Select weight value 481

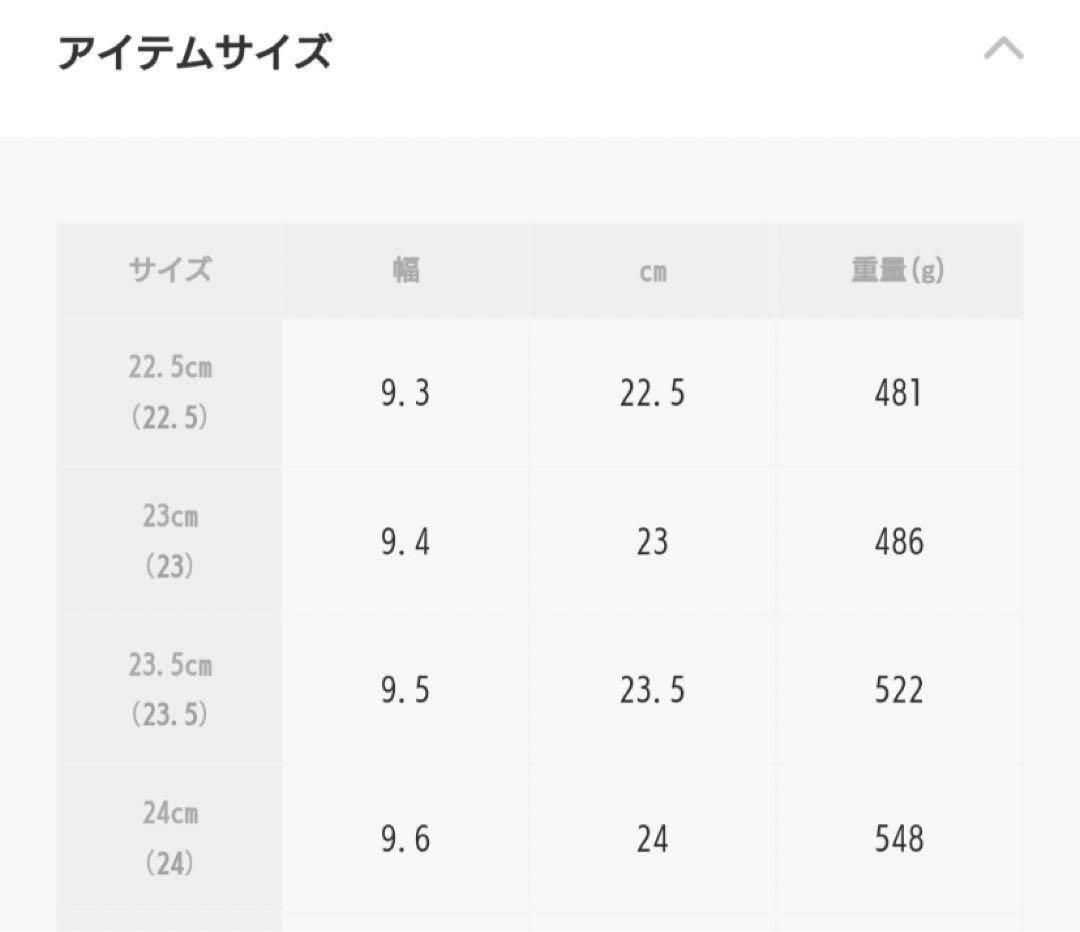[899, 393]
